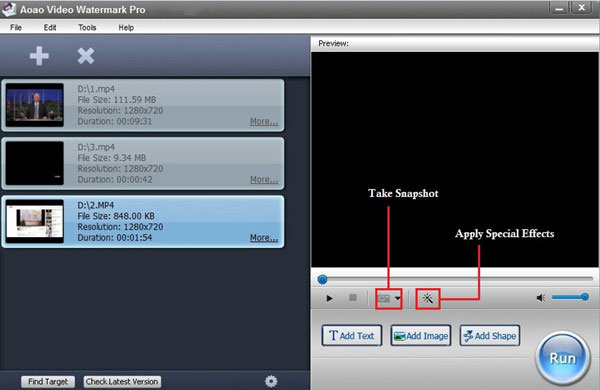Click the preview seek bar handle
600x390 pixels.
point(322,280)
